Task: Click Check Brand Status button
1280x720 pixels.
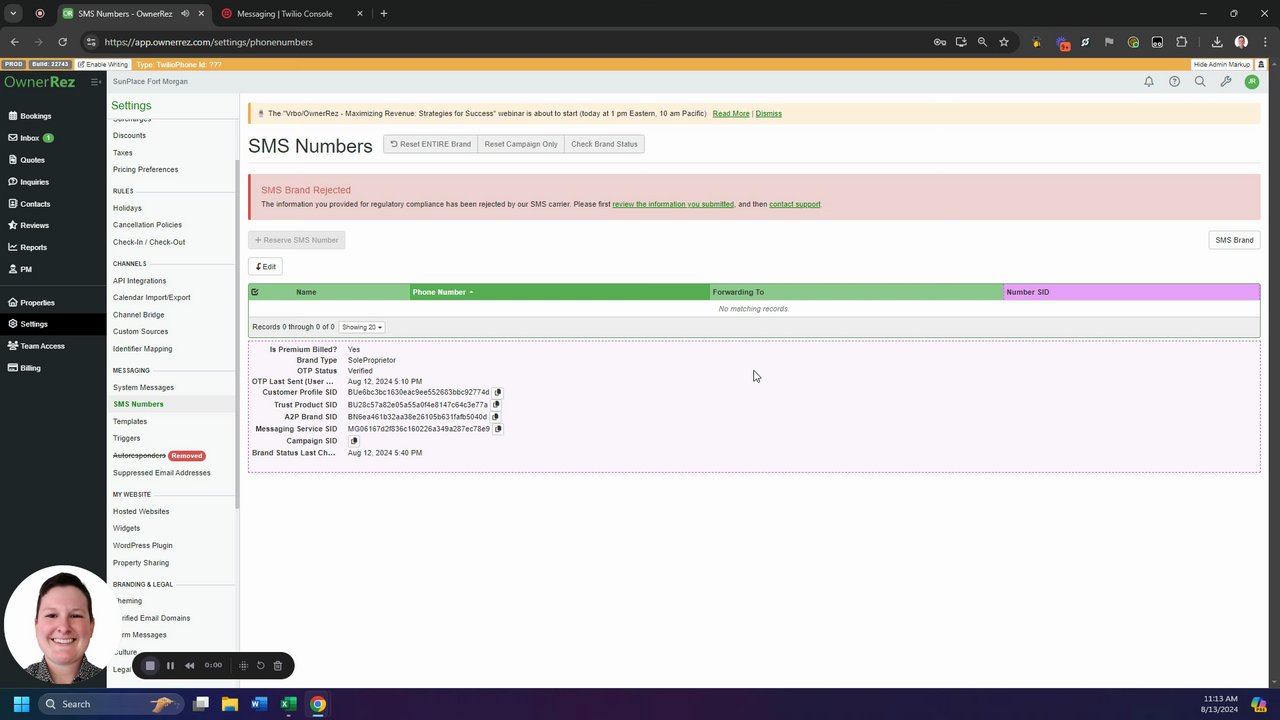Action: [604, 144]
